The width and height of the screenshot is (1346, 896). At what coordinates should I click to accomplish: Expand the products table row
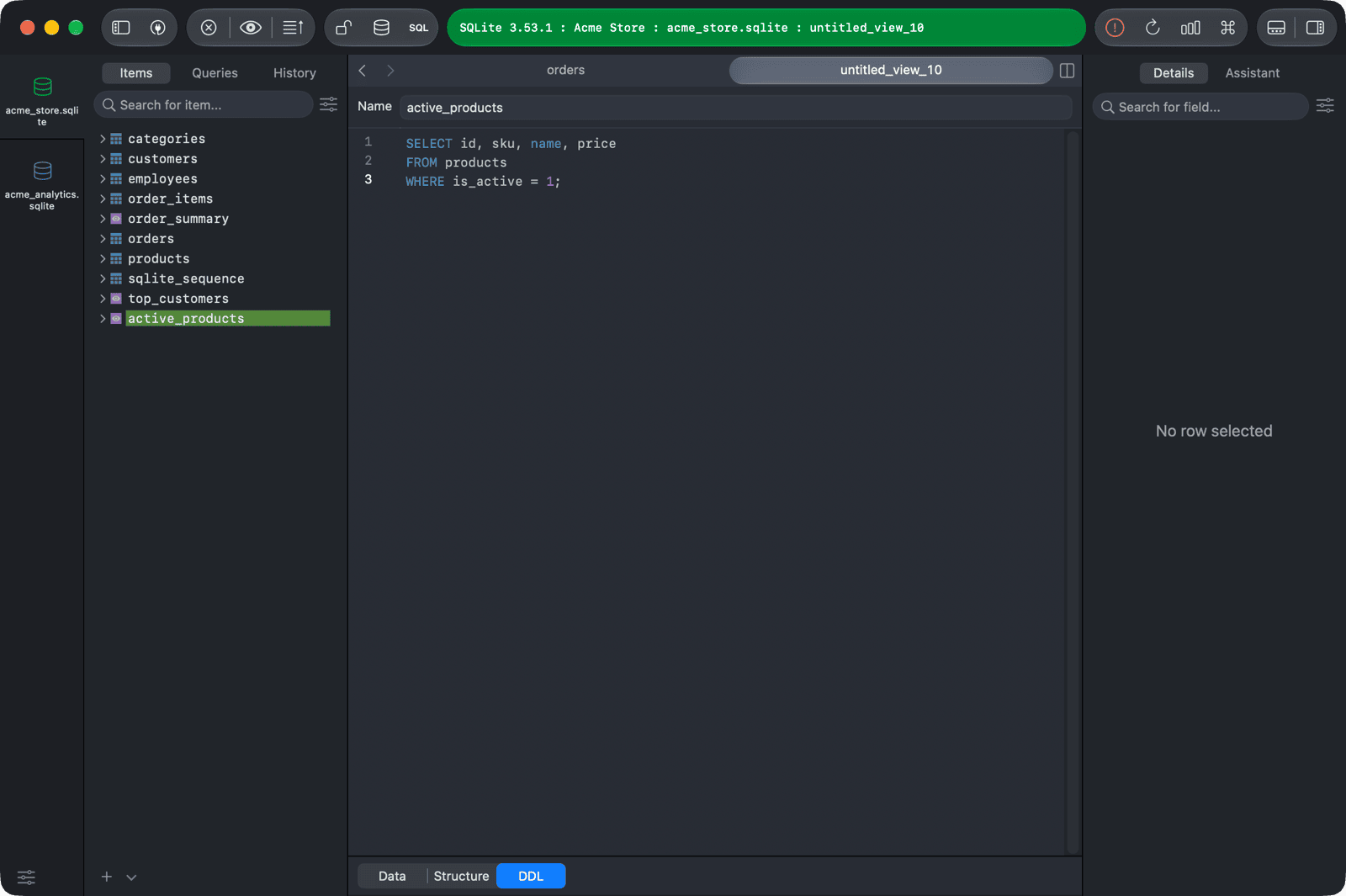103,258
